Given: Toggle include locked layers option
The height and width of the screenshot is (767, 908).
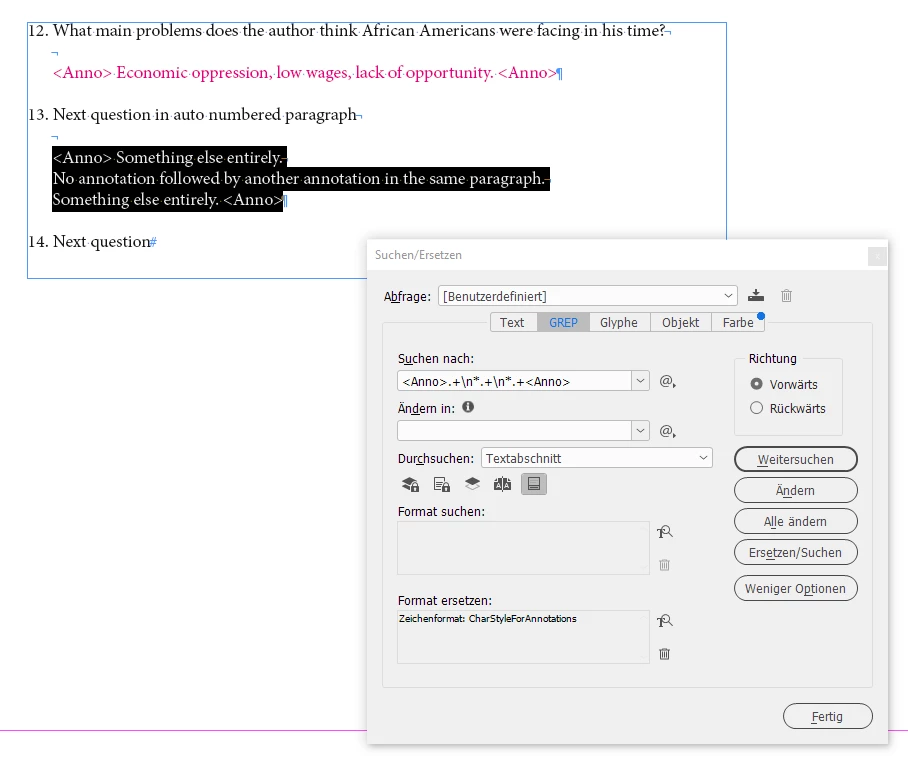Looking at the screenshot, I should (411, 484).
